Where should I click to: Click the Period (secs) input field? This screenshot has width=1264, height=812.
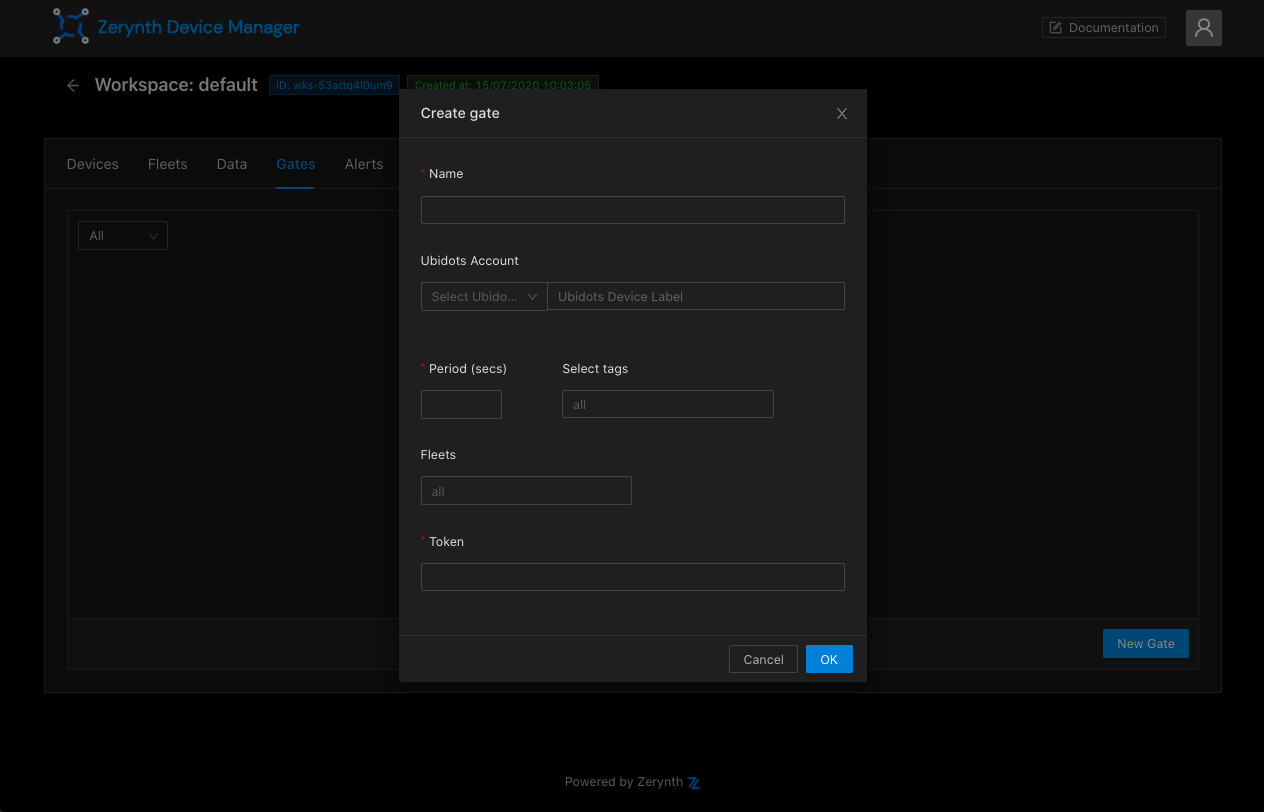click(x=461, y=404)
